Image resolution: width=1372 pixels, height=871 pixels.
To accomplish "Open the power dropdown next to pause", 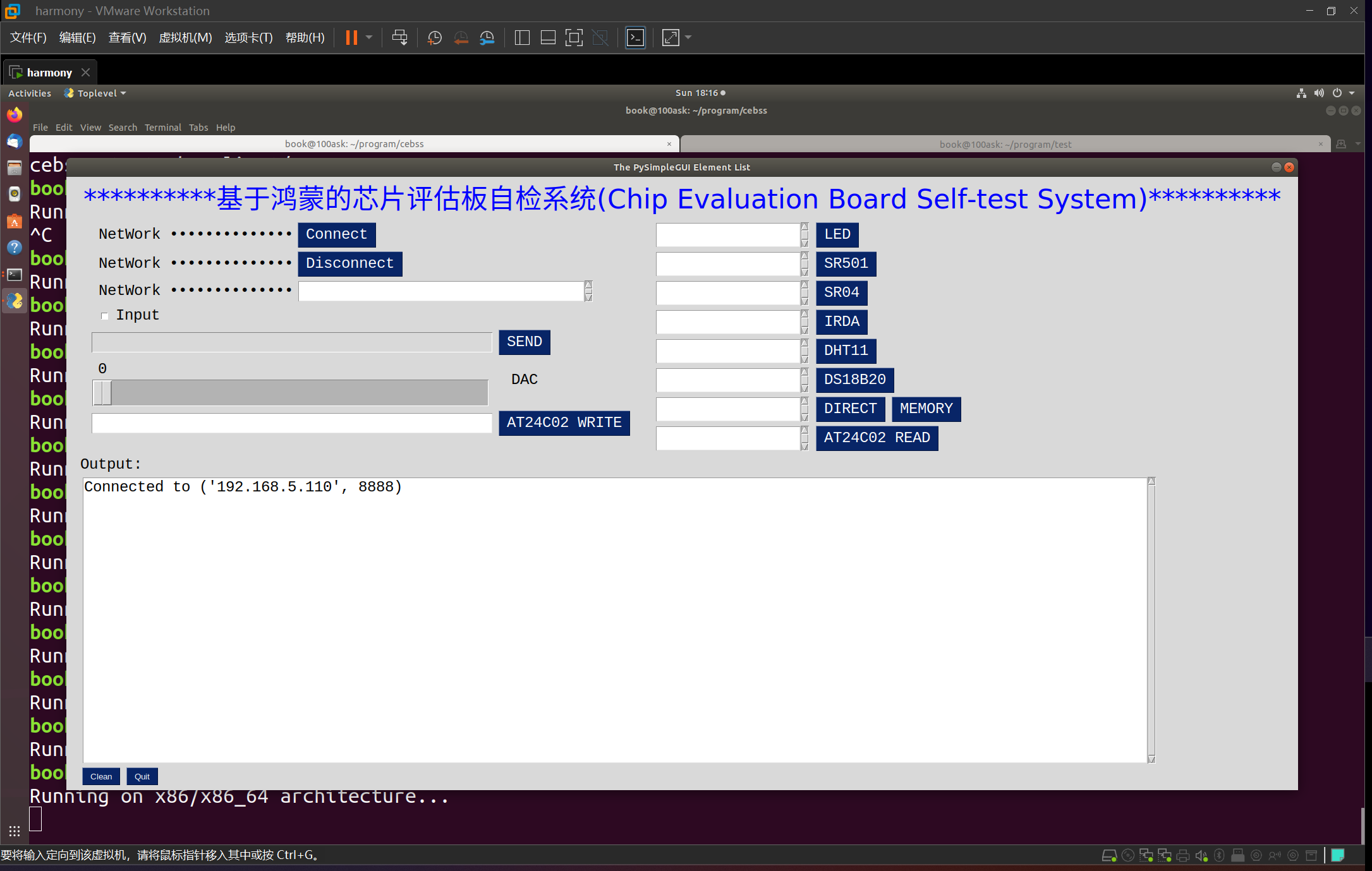I will point(369,38).
